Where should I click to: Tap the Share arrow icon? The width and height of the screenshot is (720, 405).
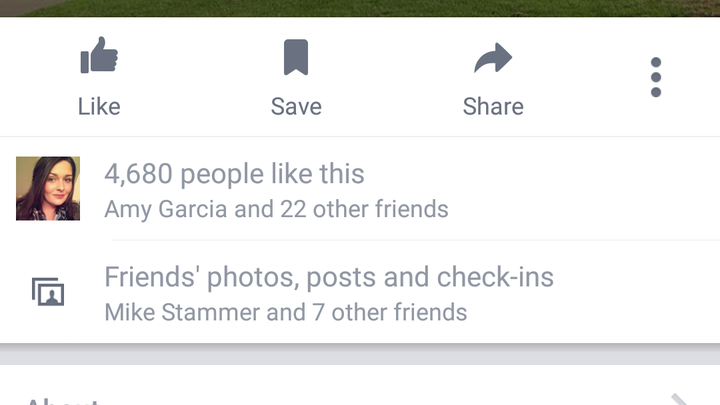click(493, 58)
